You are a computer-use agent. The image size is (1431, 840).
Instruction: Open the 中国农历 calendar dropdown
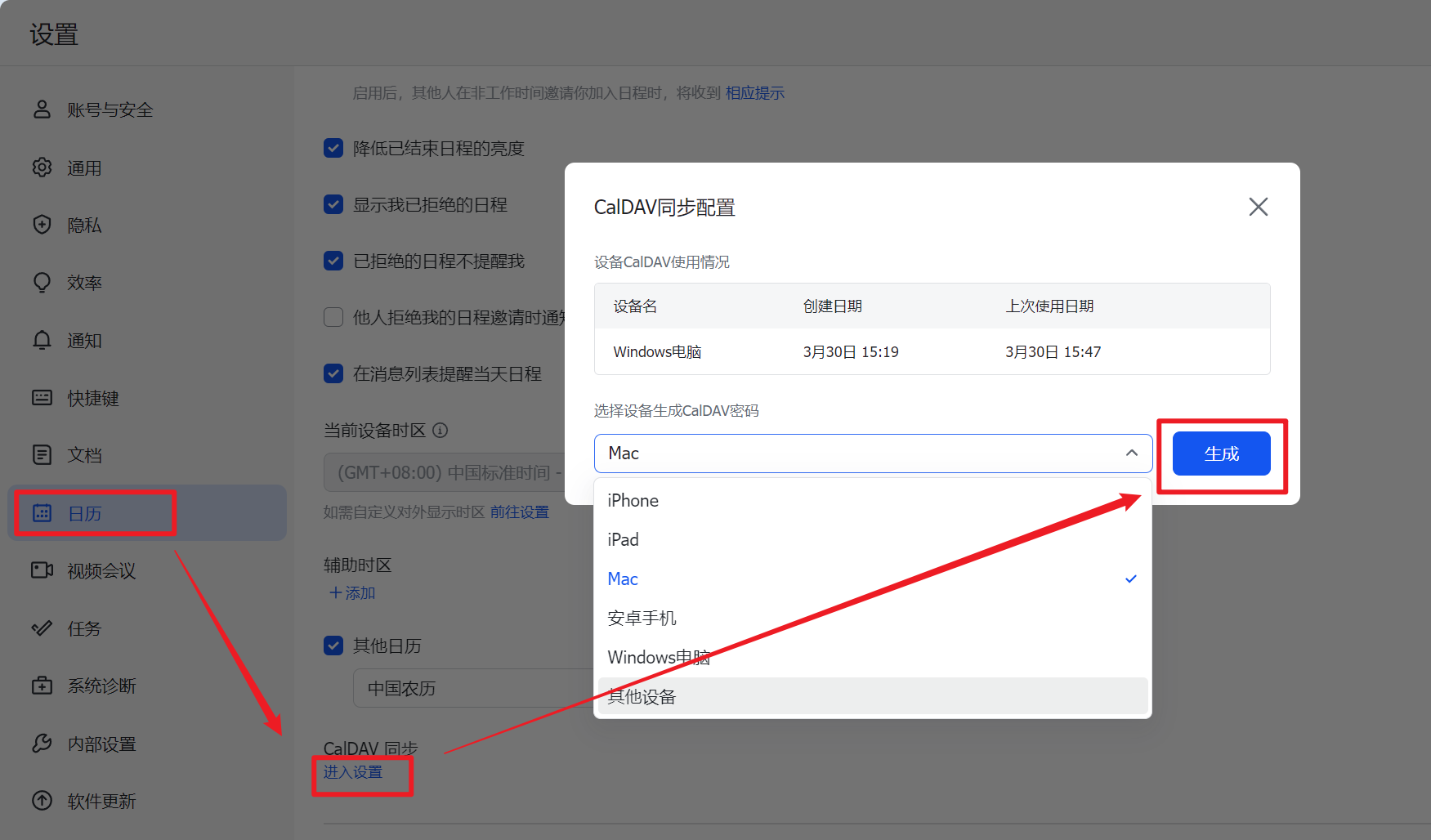coord(474,688)
